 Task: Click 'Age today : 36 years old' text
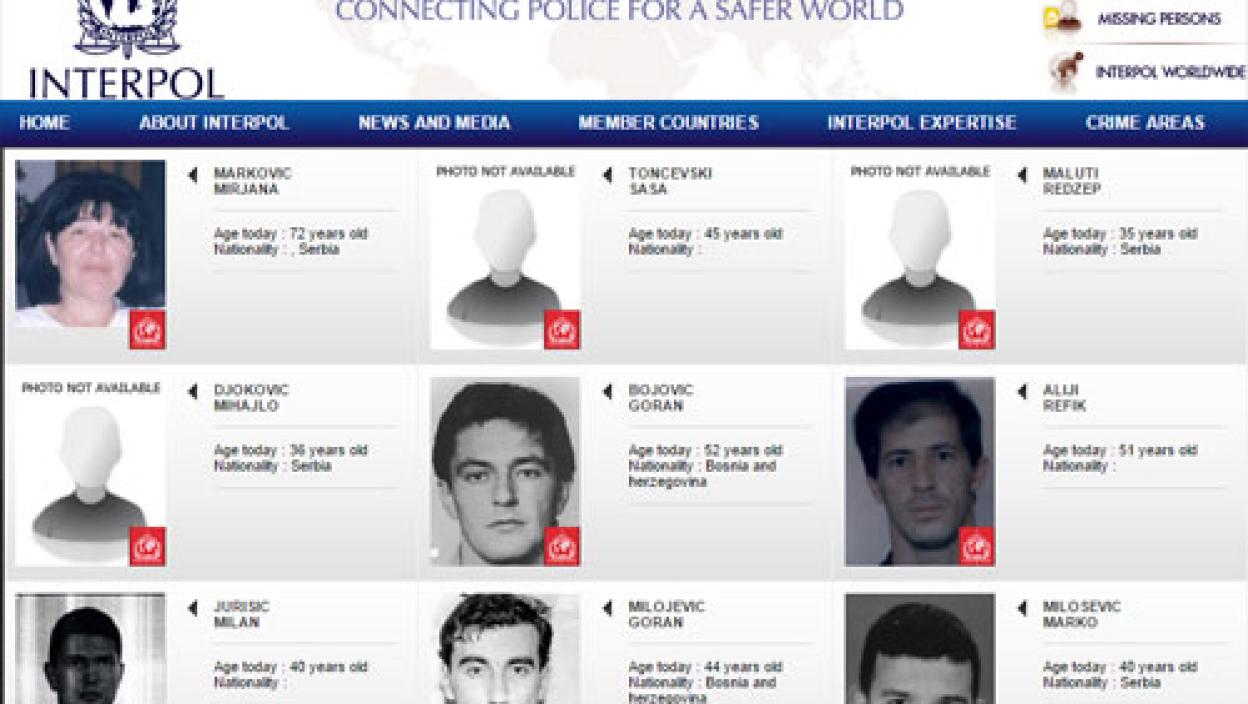tap(291, 451)
